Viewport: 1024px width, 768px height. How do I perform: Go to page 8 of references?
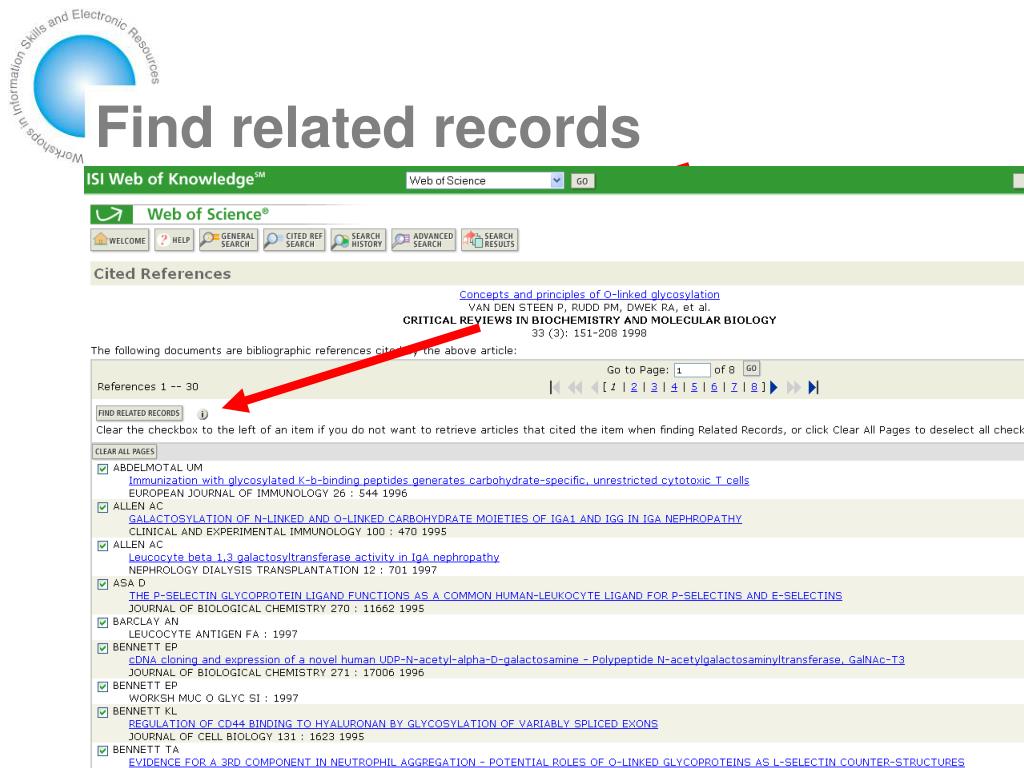pos(754,387)
